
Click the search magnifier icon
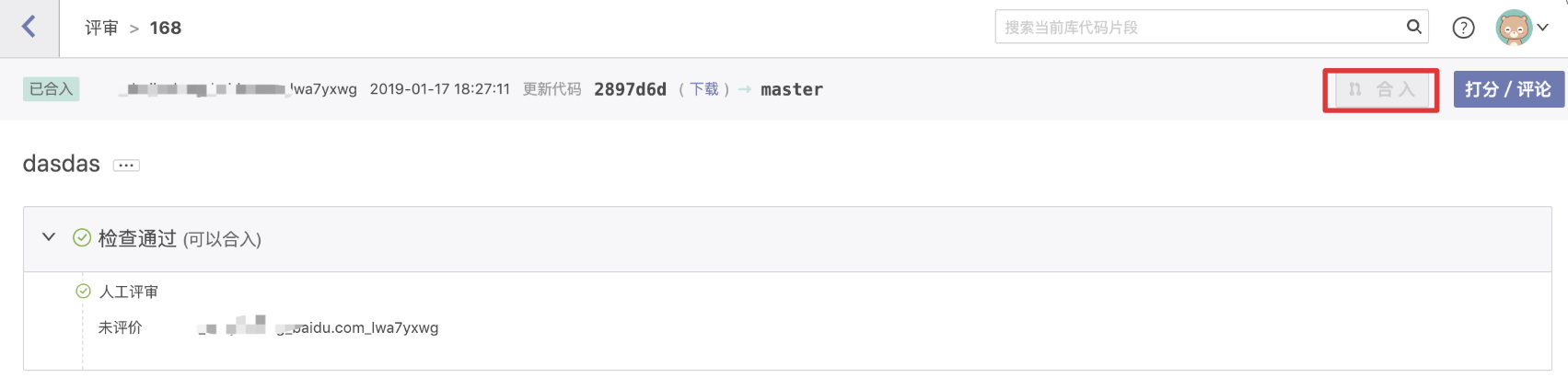[1413, 27]
